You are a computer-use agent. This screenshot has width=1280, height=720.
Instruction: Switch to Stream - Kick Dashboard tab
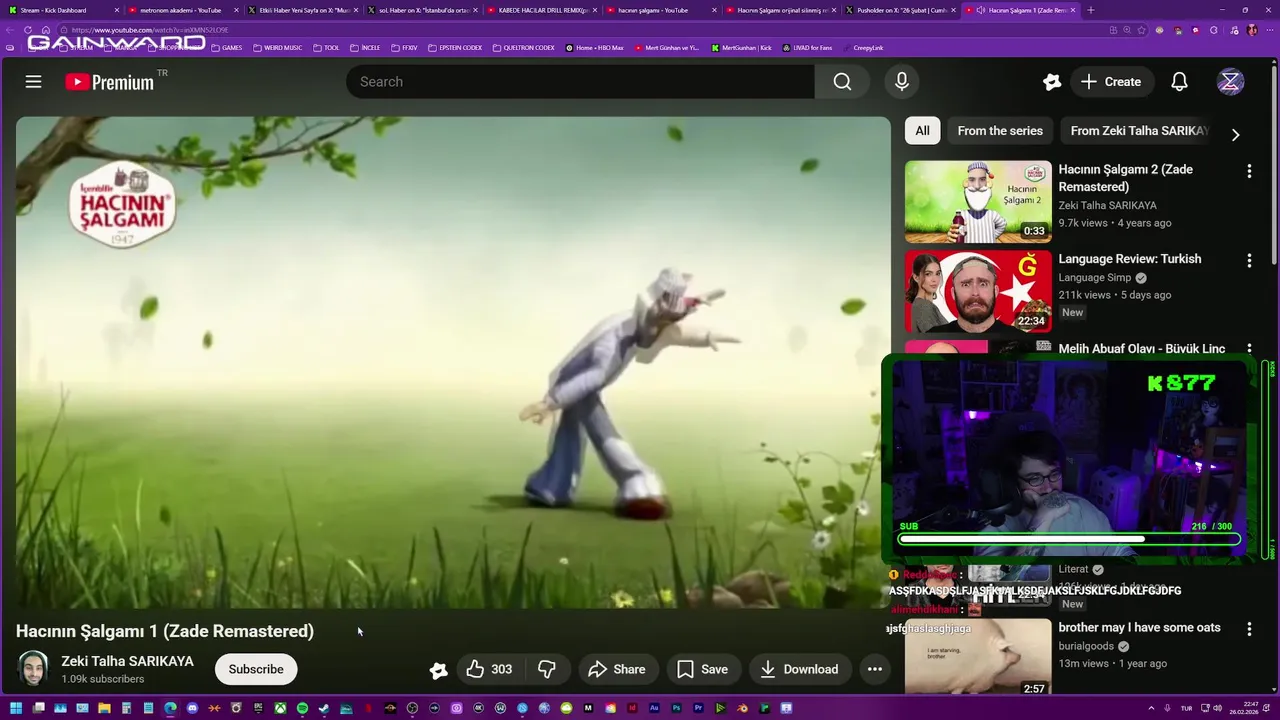pyautogui.click(x=60, y=10)
